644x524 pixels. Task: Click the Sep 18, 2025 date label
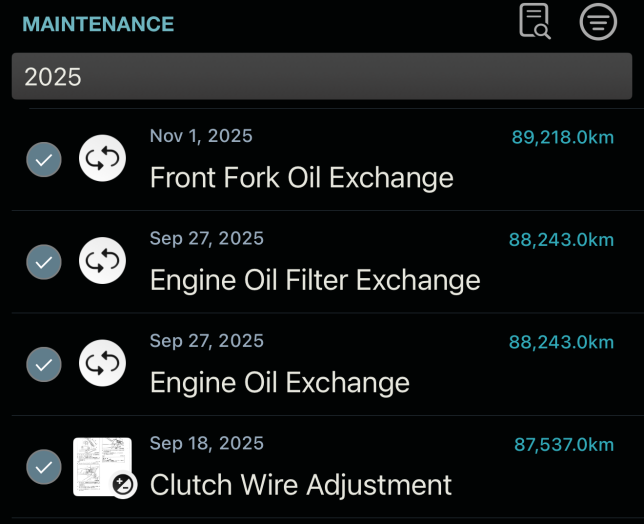point(206,443)
